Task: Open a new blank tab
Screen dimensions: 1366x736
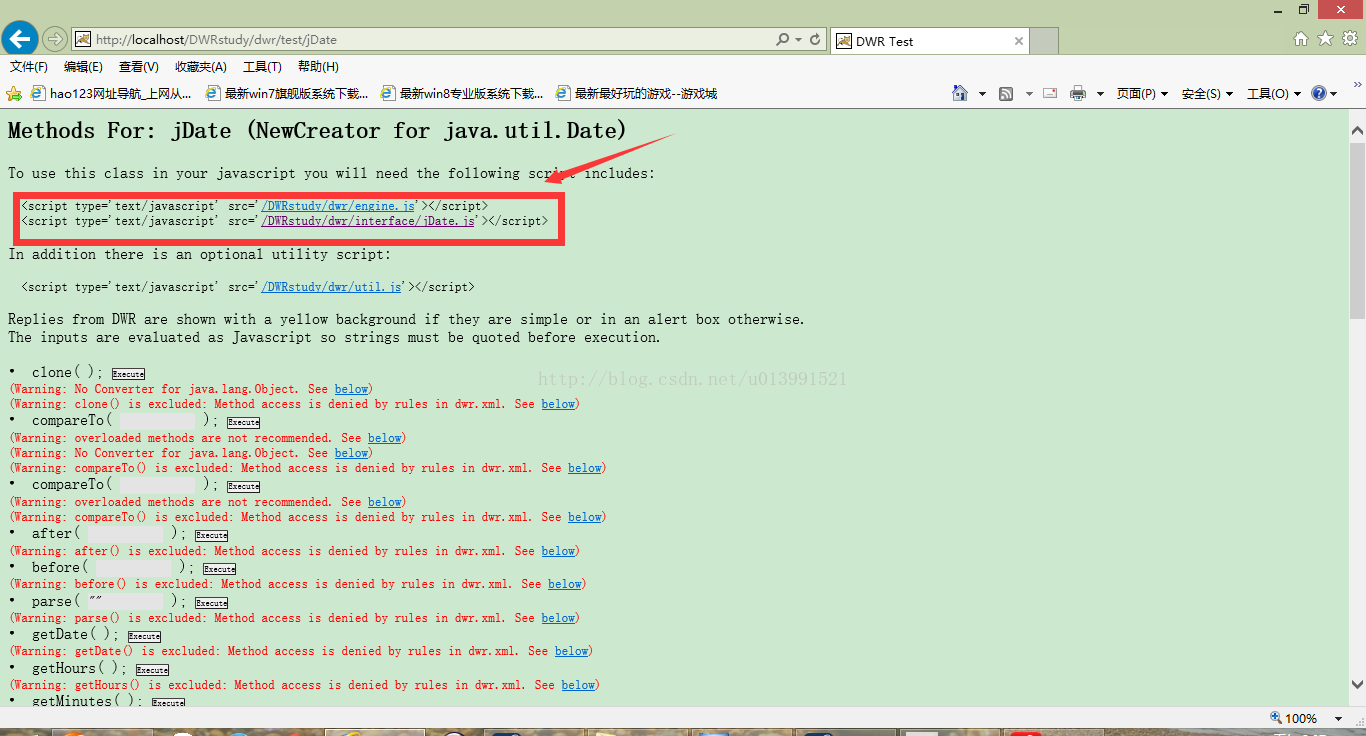Action: [x=1044, y=41]
